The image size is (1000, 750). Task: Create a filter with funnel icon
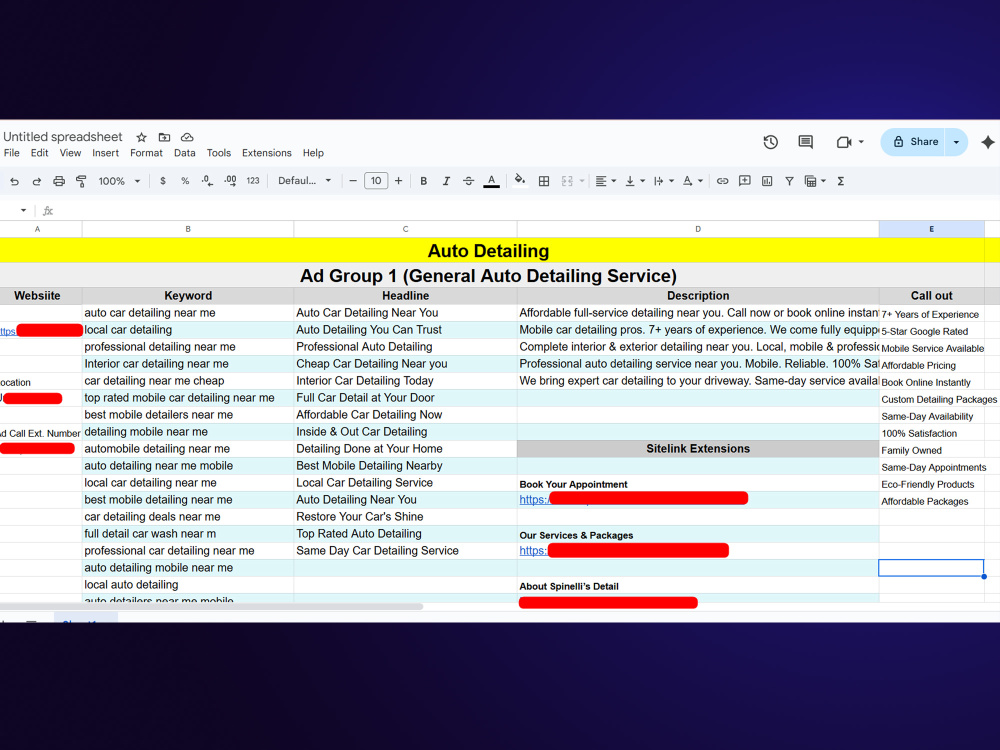[789, 181]
